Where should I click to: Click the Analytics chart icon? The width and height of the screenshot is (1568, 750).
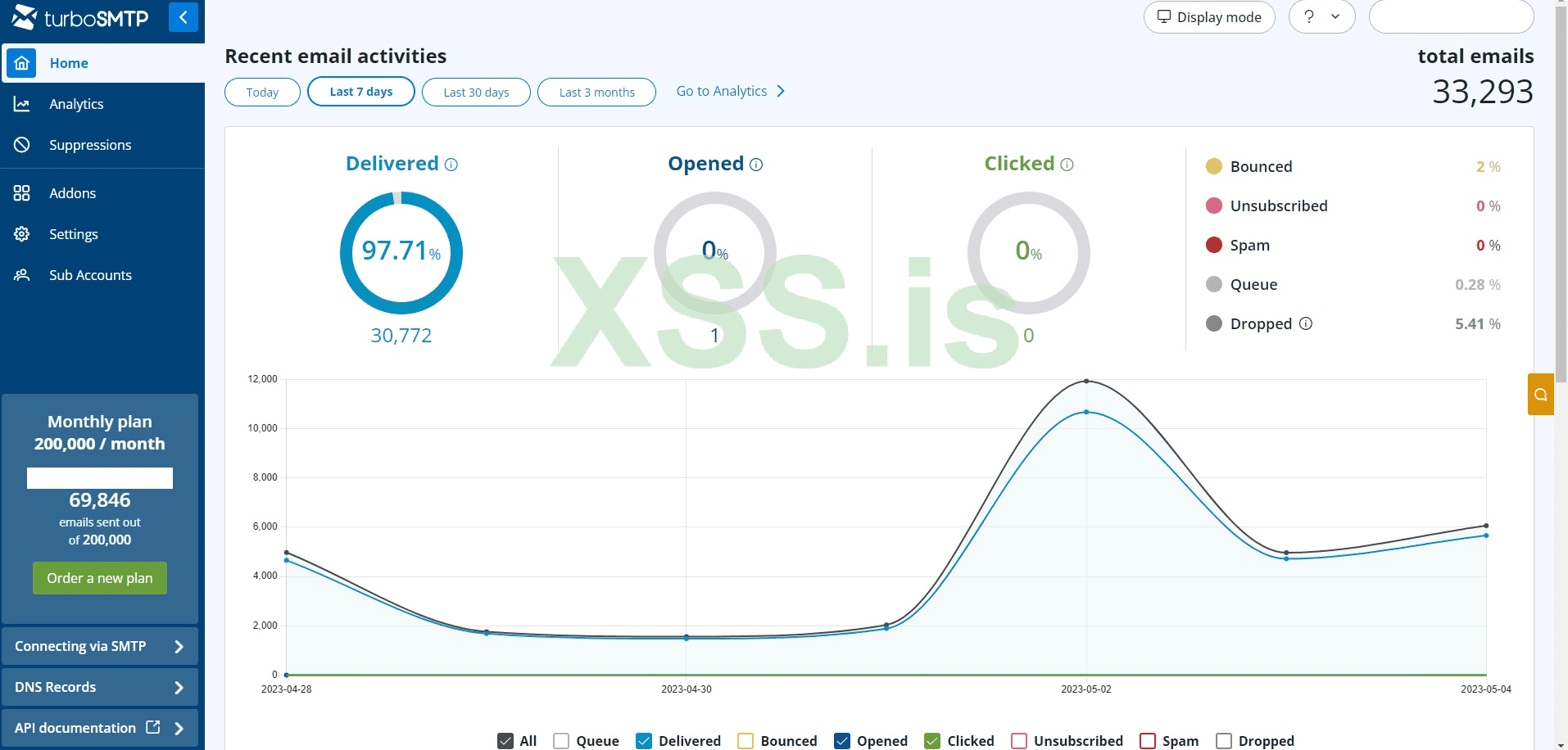22,104
